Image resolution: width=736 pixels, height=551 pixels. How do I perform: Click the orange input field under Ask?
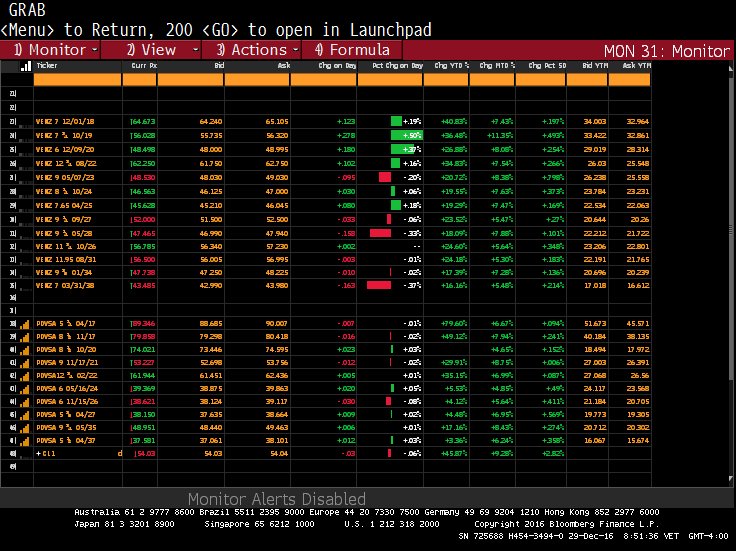(x=257, y=80)
